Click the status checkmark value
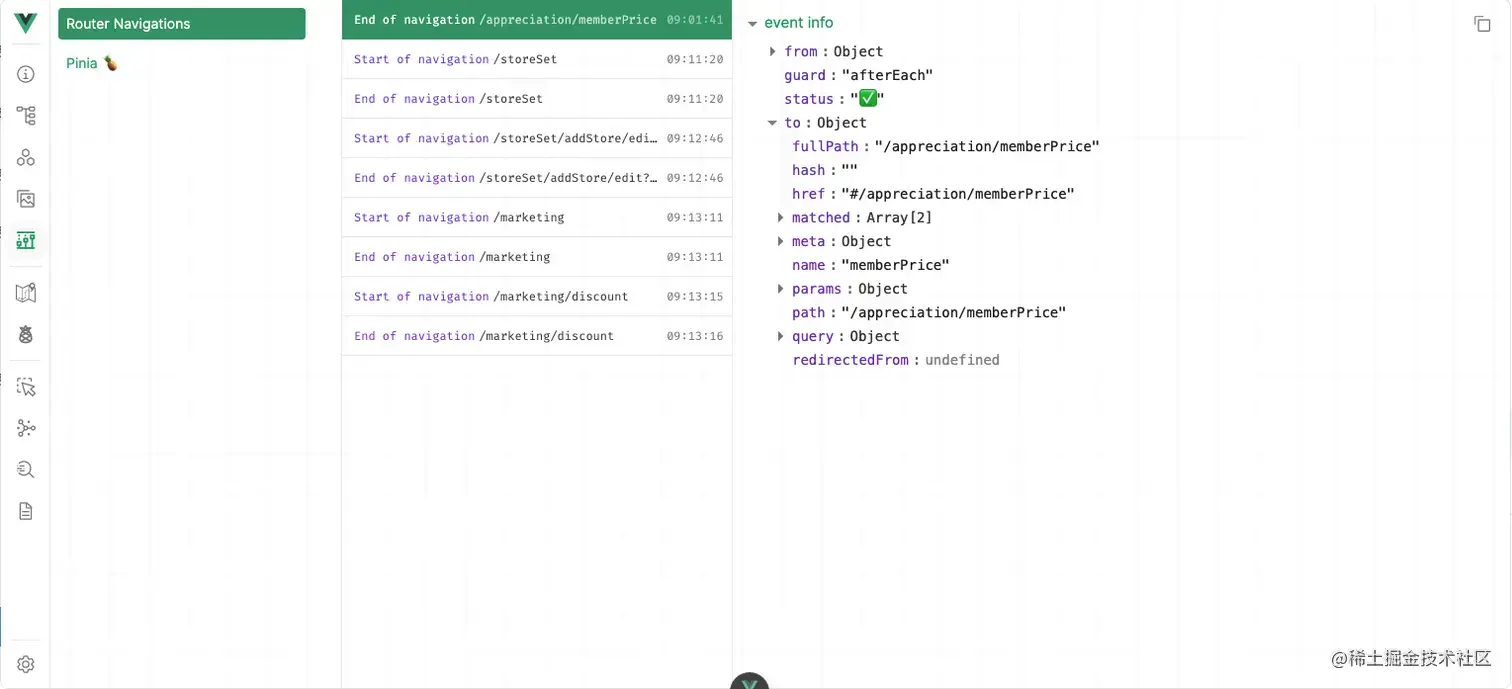 click(x=868, y=99)
